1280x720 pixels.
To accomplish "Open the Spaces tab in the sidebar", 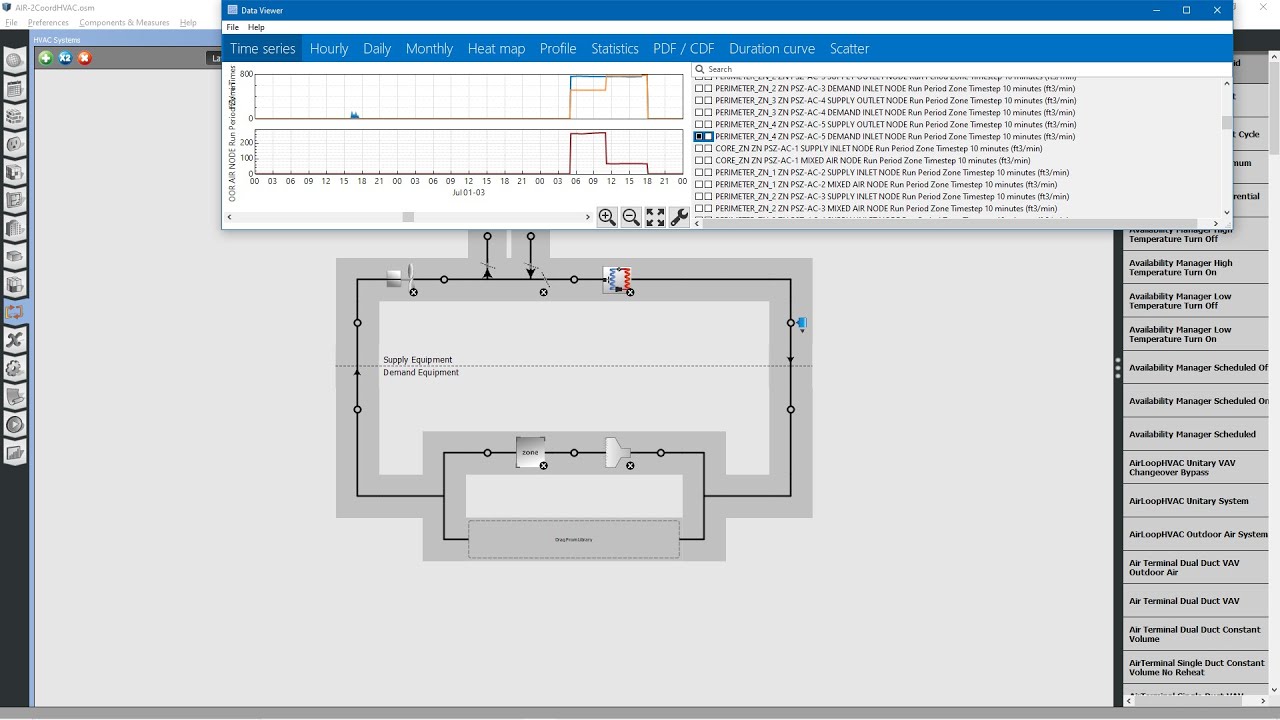I will 14,257.
